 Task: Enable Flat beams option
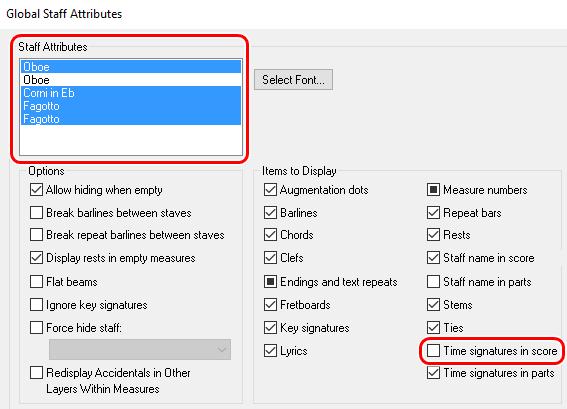tap(36, 281)
